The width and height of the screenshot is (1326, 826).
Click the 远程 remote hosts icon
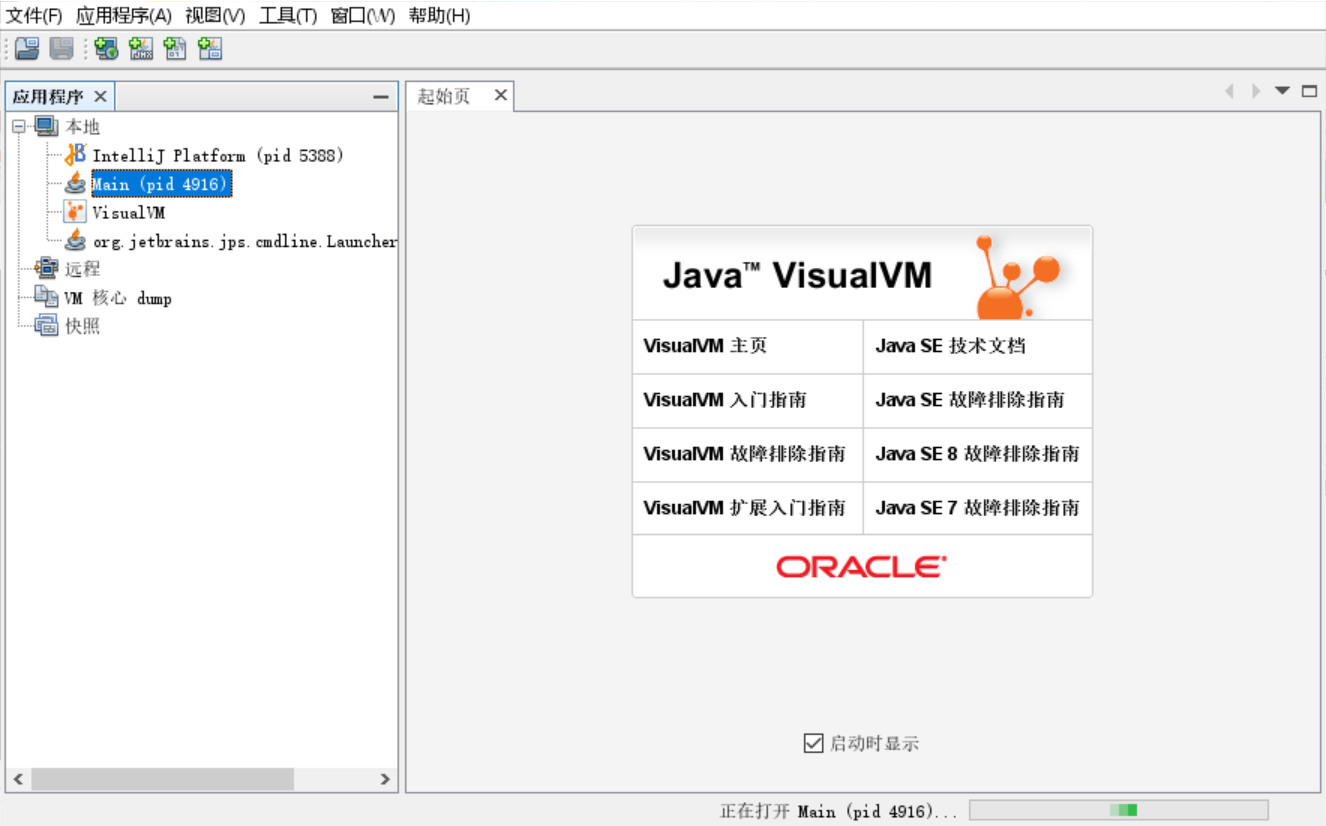46,268
